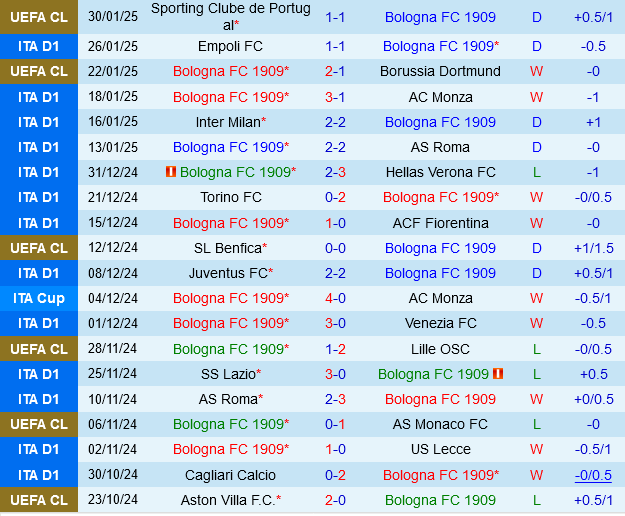Open the 4-0 score against AC Monza

coord(335,298)
